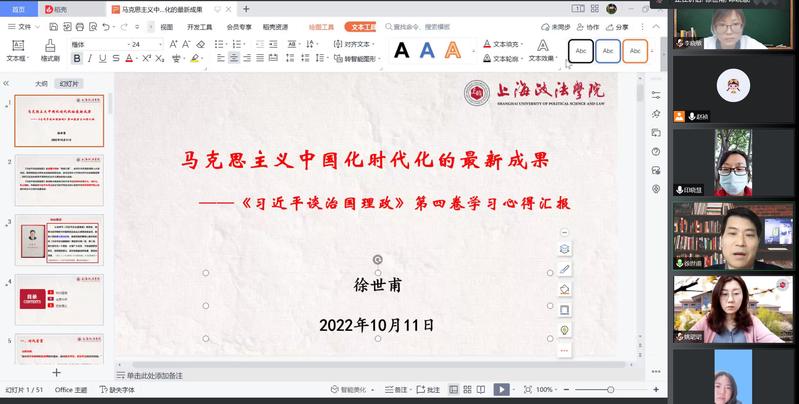This screenshot has height=404, width=799.
Task: Click the 分享 share button
Action: pos(618,27)
